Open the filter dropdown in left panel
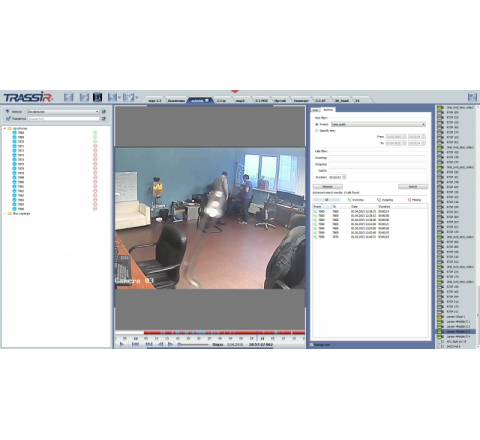480x440 pixels. 63,112
